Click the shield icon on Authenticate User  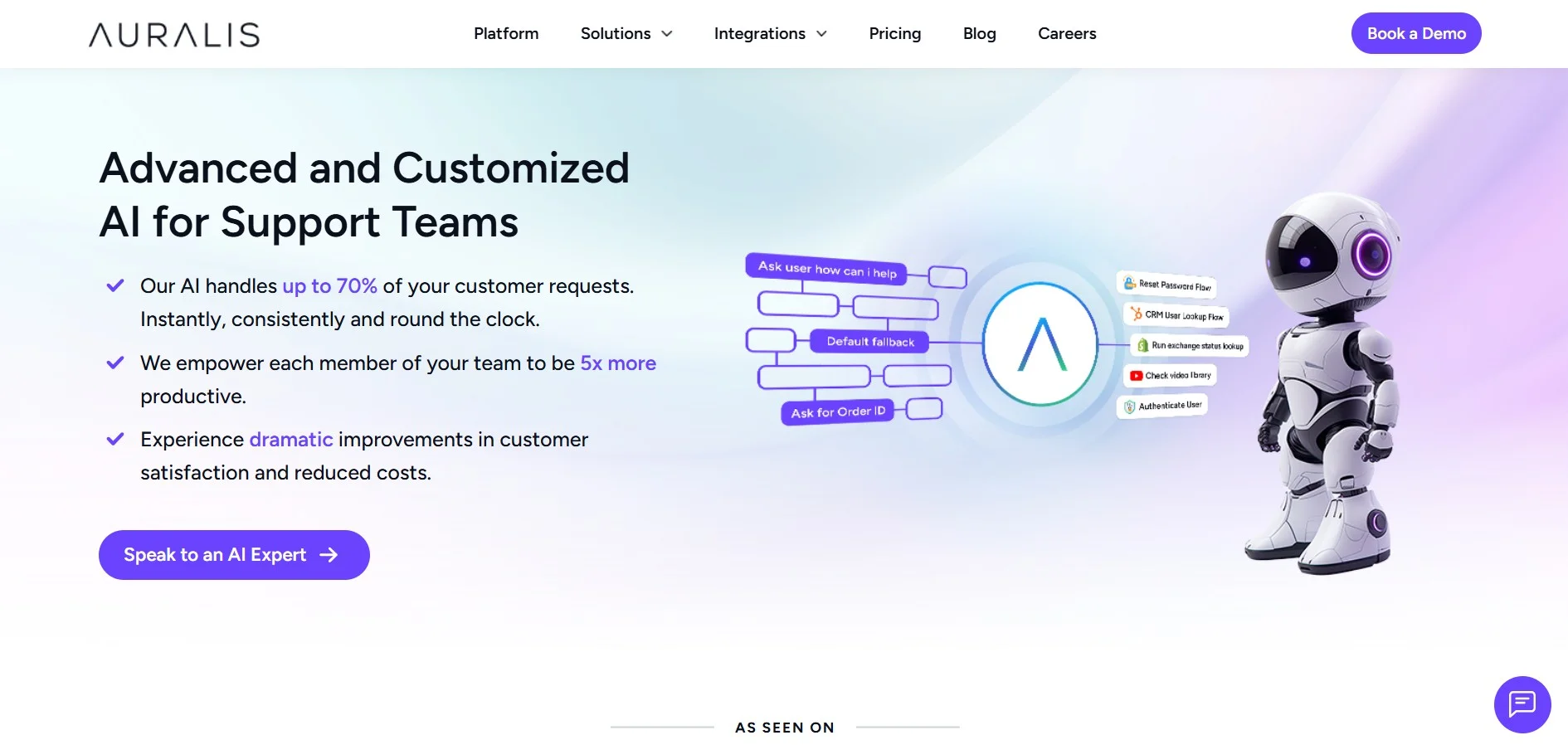point(1129,407)
